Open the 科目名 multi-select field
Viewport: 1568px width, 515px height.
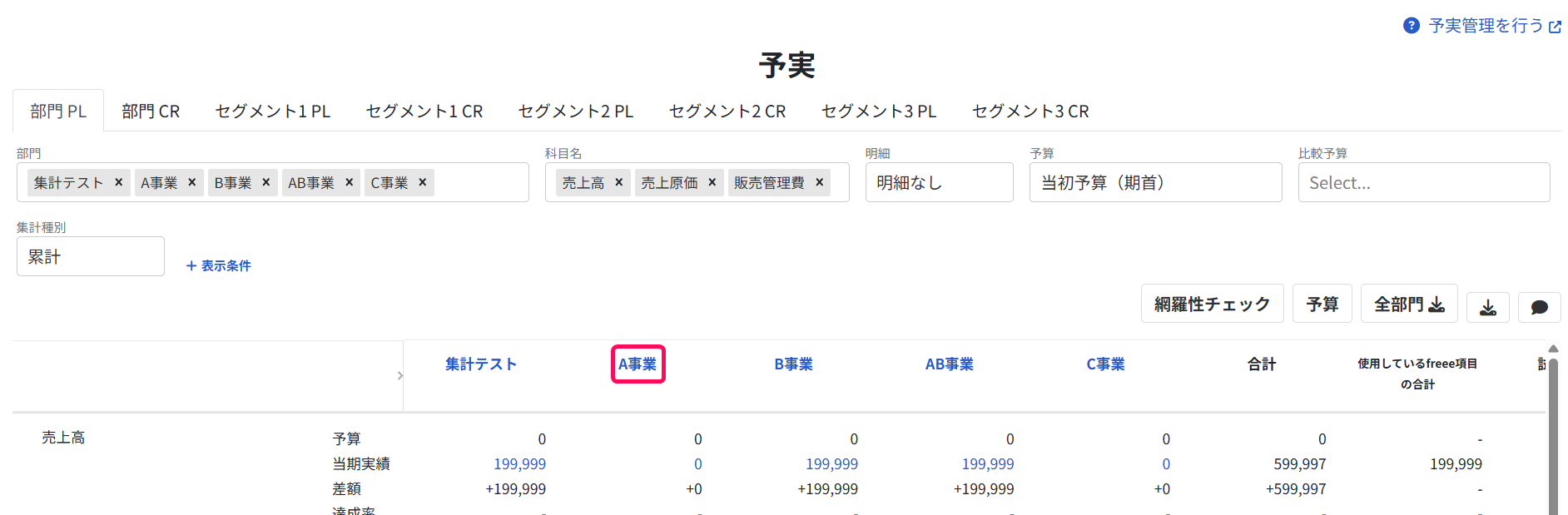697,182
